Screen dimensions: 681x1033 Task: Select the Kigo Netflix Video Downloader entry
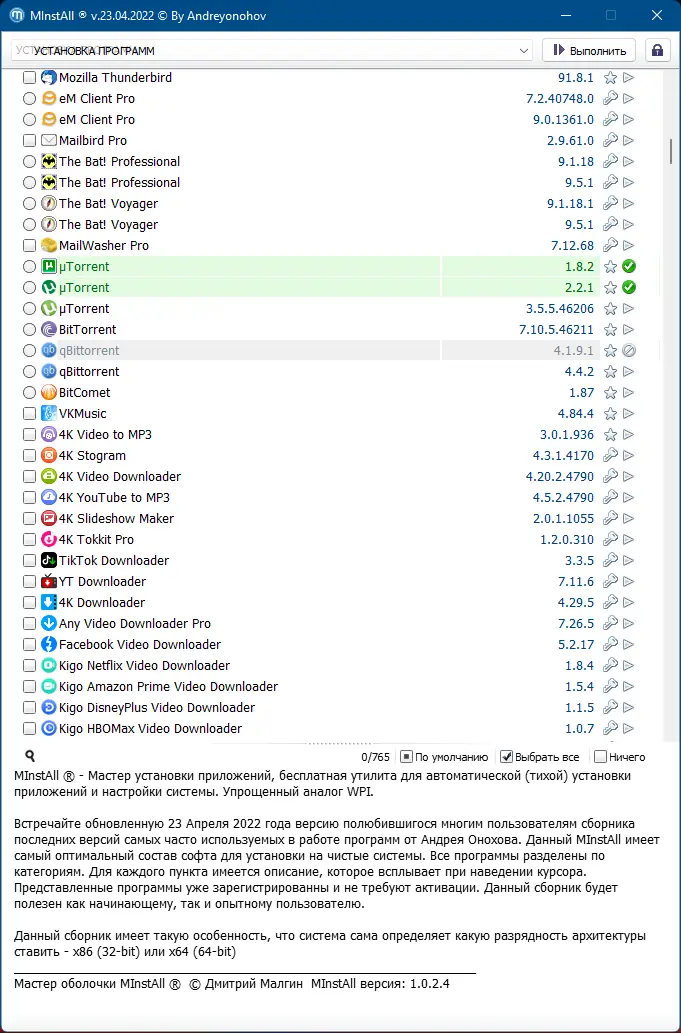pyautogui.click(x=144, y=666)
